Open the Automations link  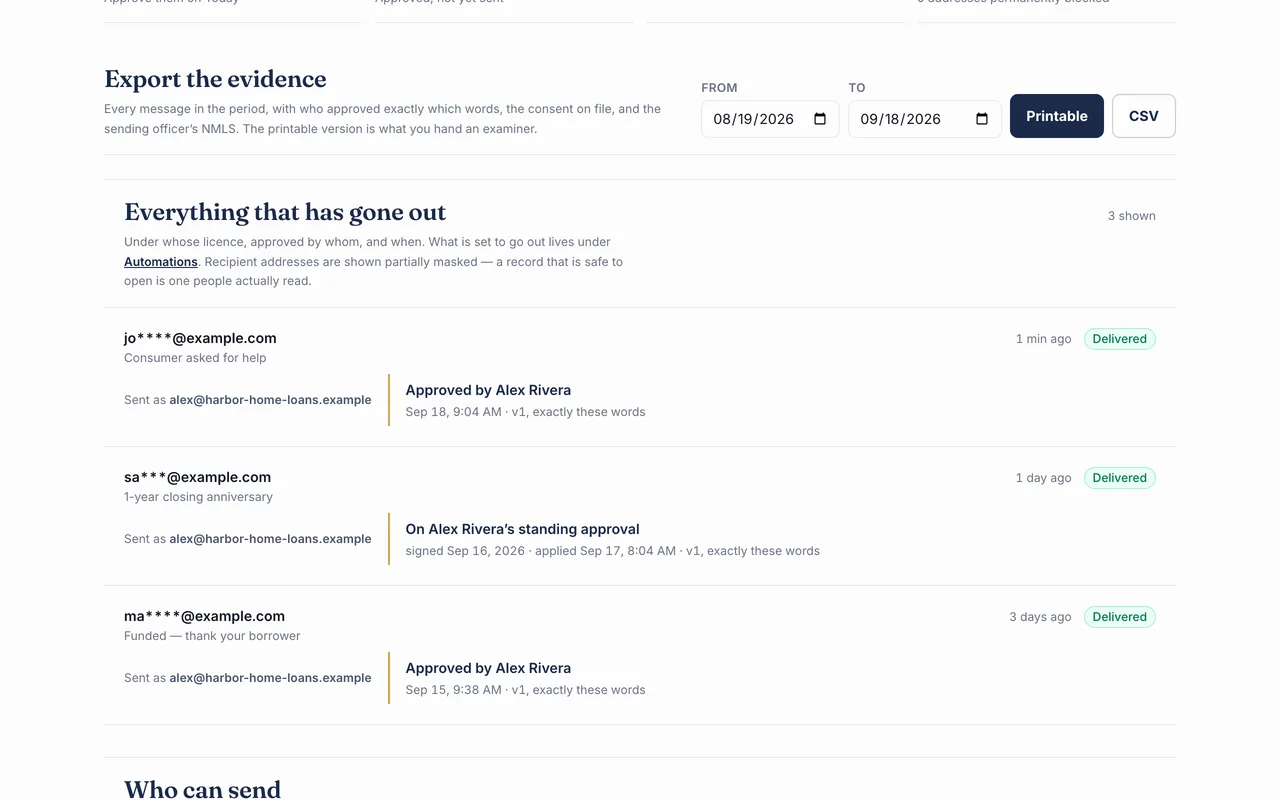click(x=161, y=262)
